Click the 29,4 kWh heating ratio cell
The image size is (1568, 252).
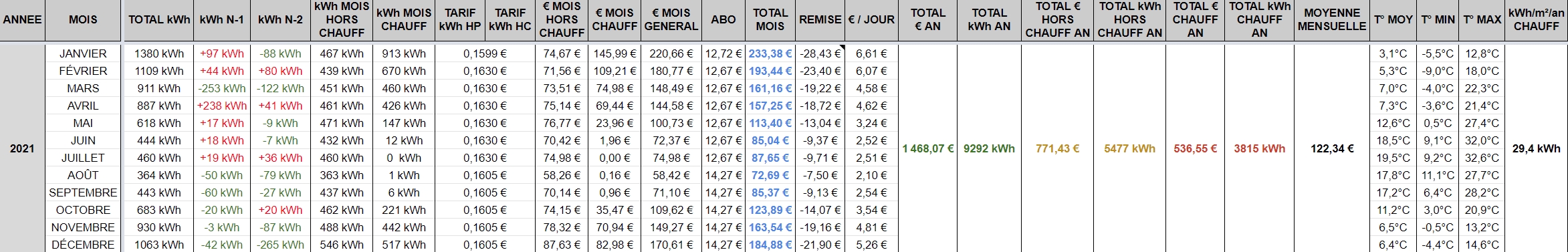click(x=1536, y=148)
